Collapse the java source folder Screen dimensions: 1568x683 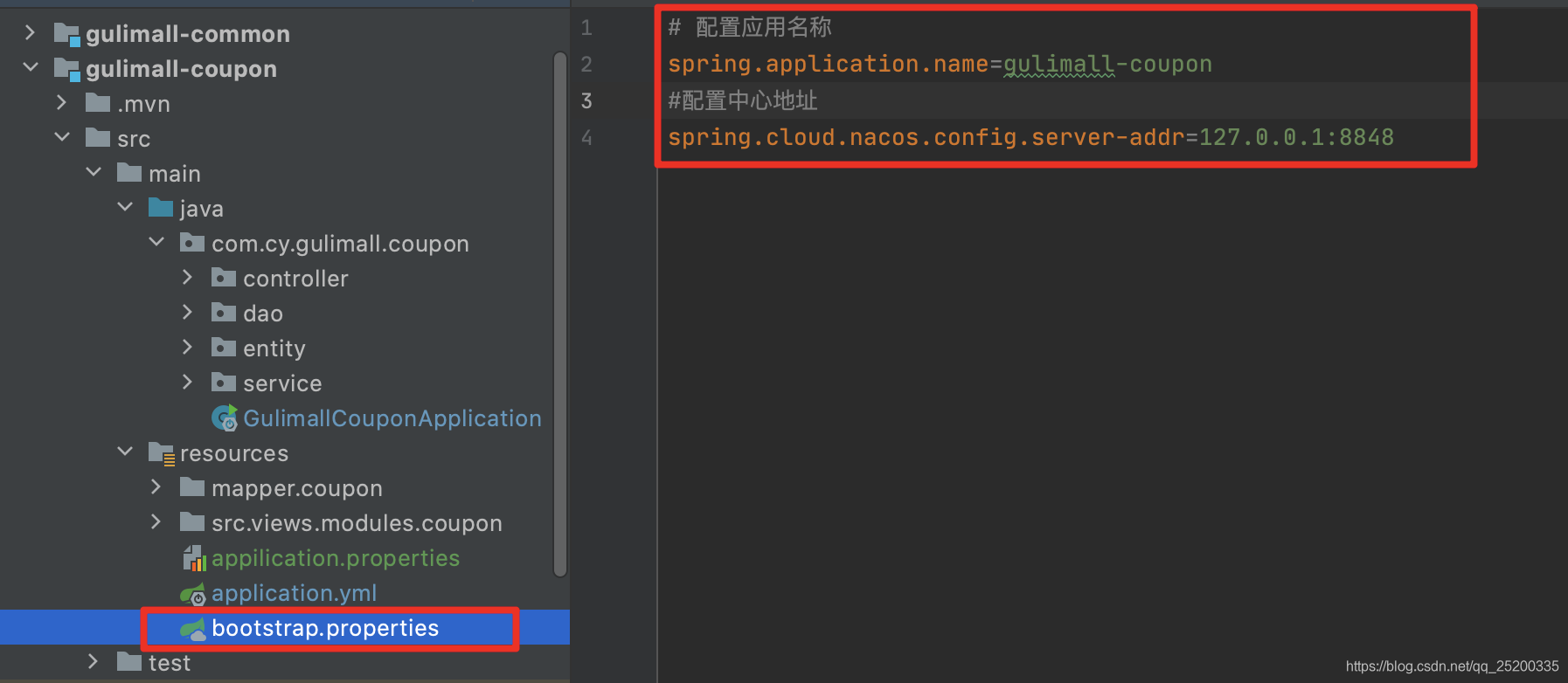pos(125,207)
